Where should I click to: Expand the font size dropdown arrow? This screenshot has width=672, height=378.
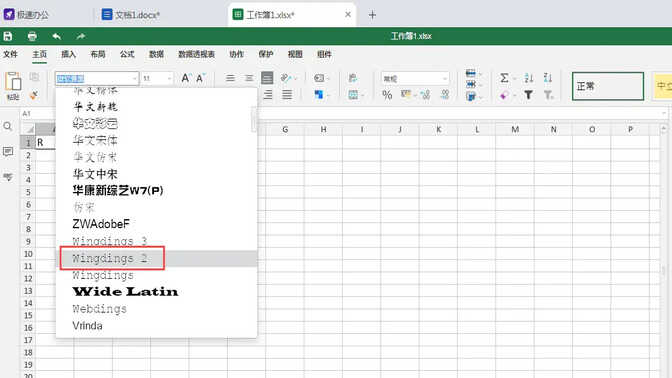[x=169, y=78]
